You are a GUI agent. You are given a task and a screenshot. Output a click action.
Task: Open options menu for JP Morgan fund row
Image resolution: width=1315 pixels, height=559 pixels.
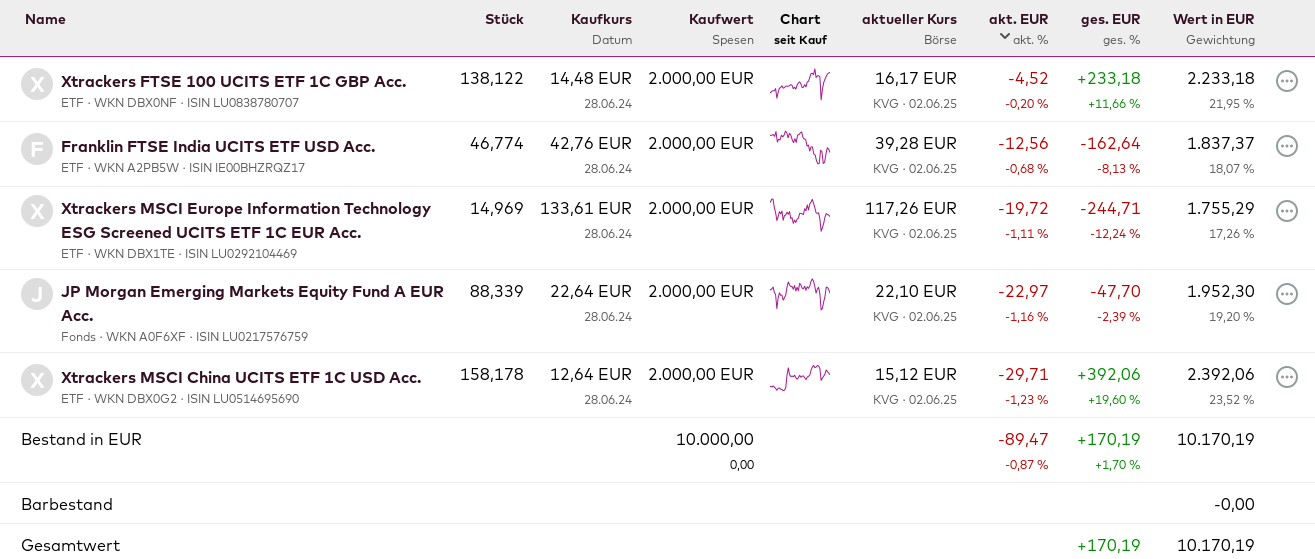(x=1287, y=294)
